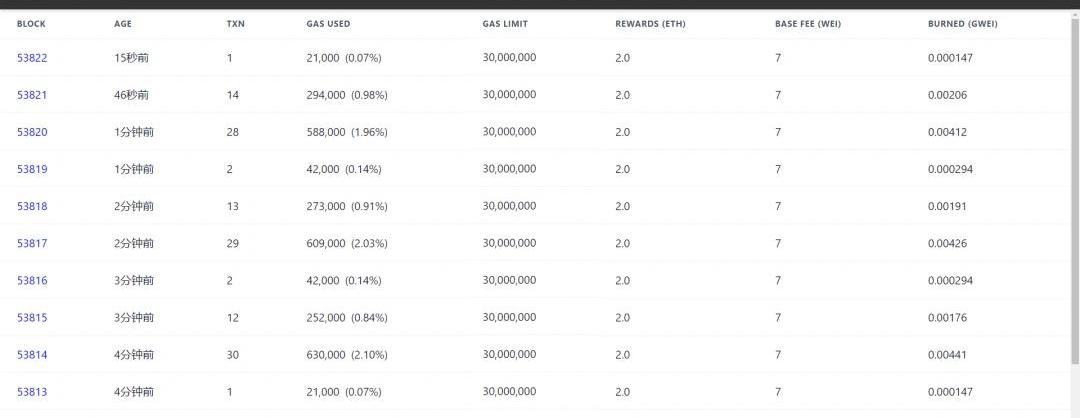Click the GAS USED column header
Viewport: 1080px width, 418px height.
[328, 24]
